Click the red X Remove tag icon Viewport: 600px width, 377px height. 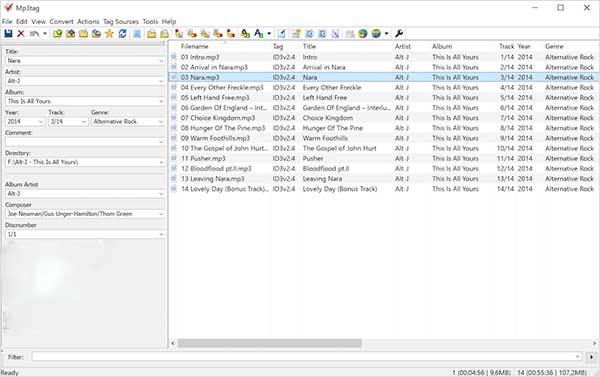tap(21, 34)
